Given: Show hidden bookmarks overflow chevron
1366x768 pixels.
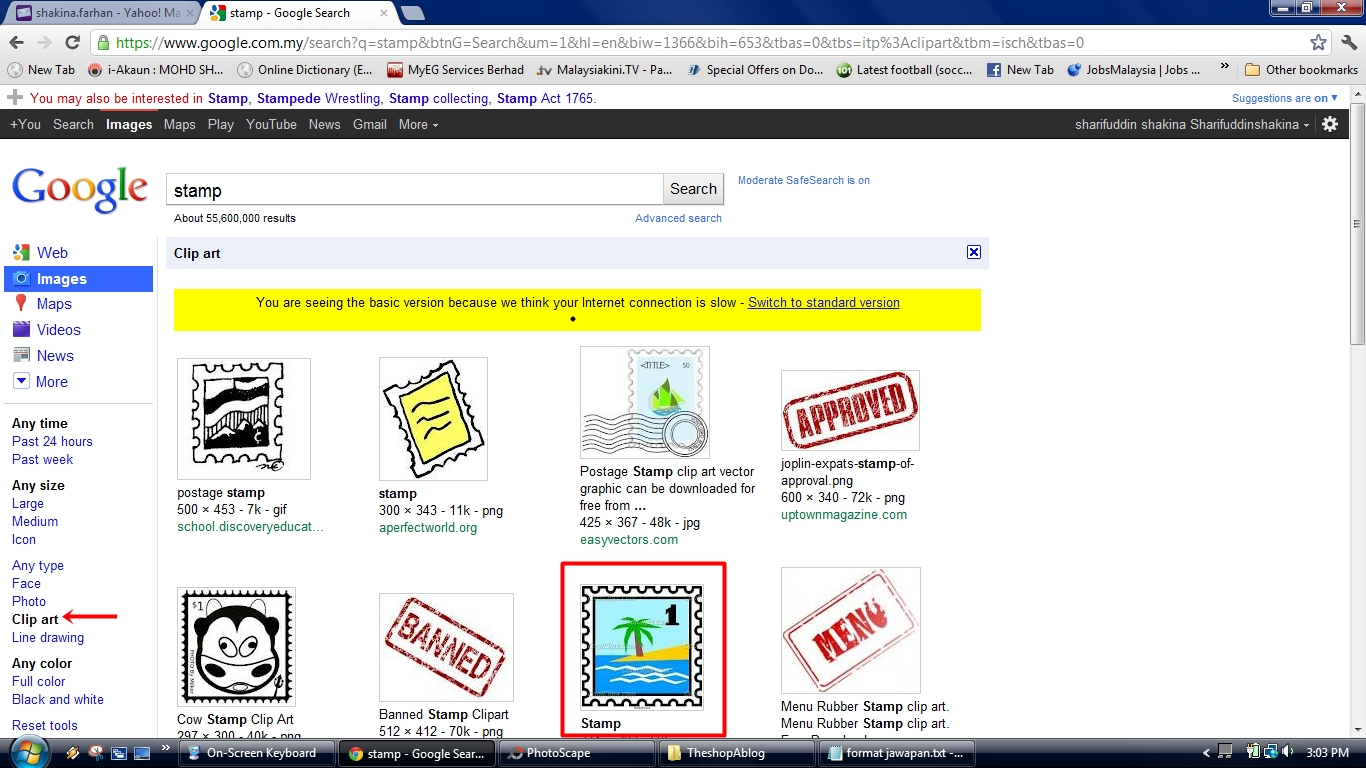Looking at the screenshot, I should [x=1225, y=69].
